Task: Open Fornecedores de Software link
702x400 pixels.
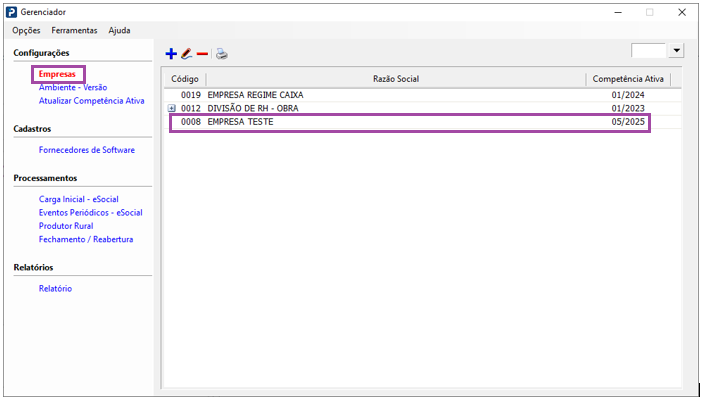Action: (87, 150)
